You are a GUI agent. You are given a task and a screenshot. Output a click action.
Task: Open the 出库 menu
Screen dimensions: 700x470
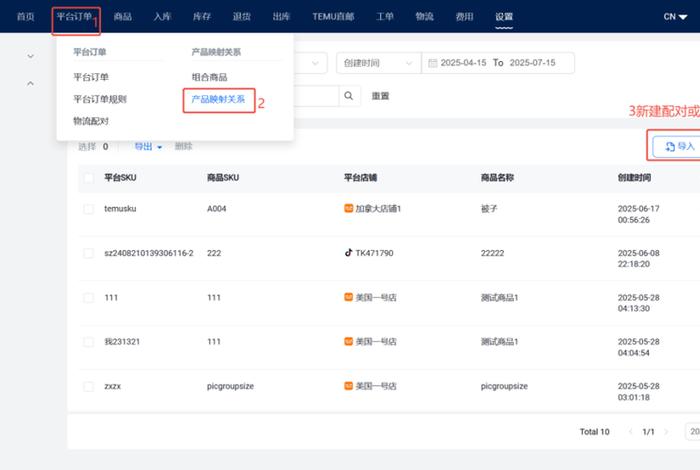point(281,17)
